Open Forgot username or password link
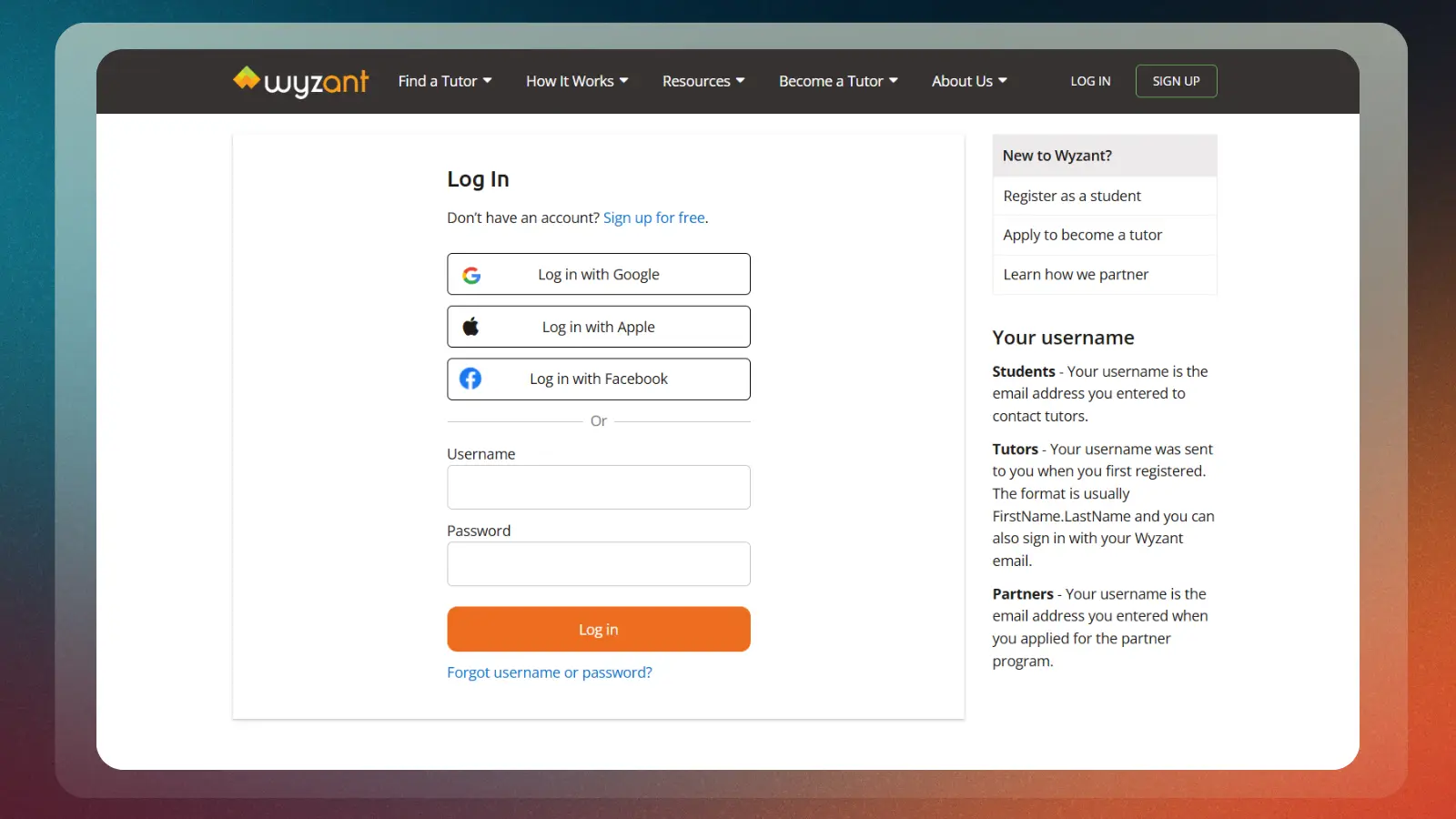The image size is (1456, 819). click(x=550, y=672)
